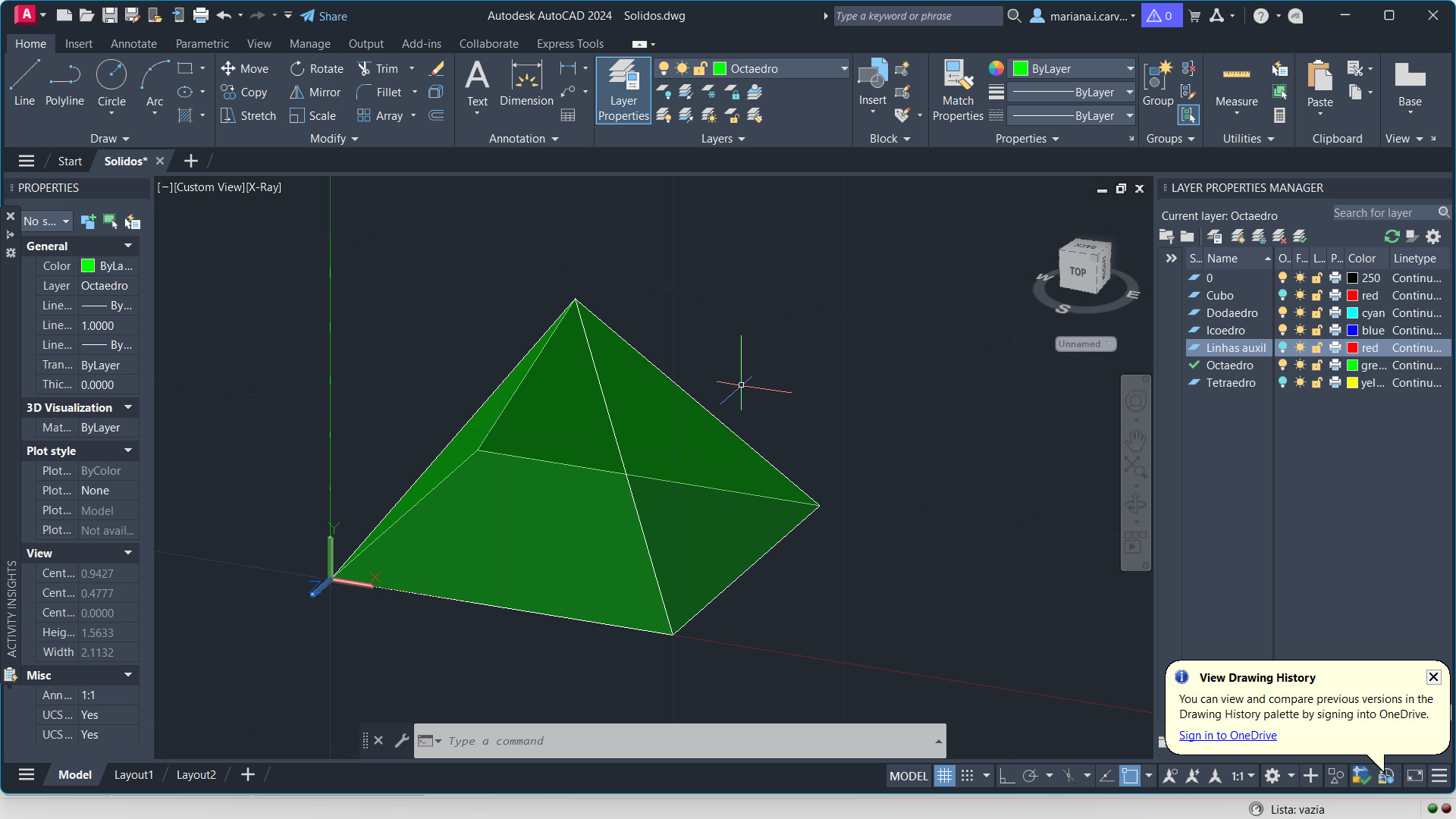Turn off the Cubo layer lightbulb
Viewport: 1456px width, 819px height.
(x=1282, y=296)
